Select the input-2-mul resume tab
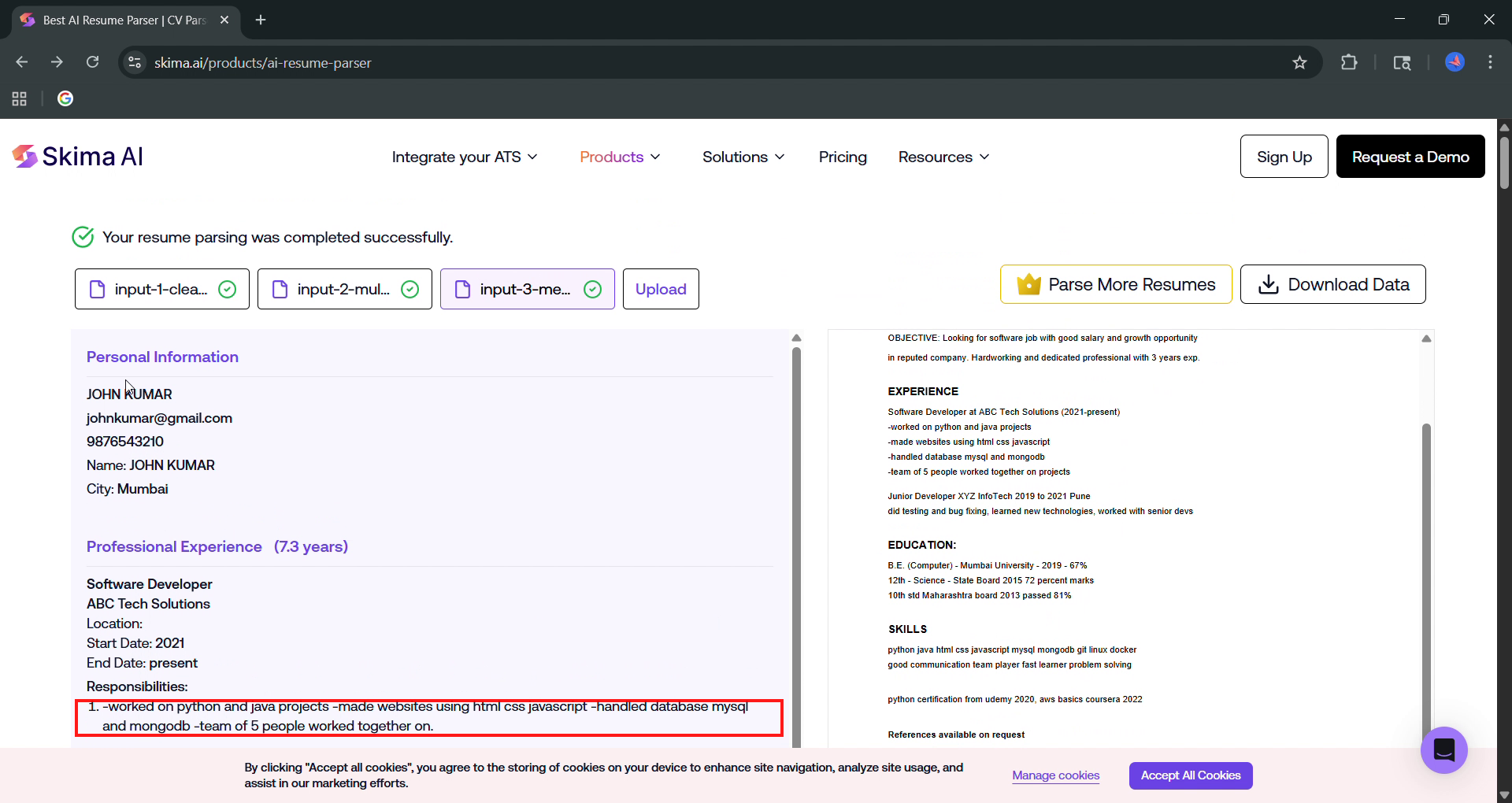1512x803 pixels. [x=345, y=289]
